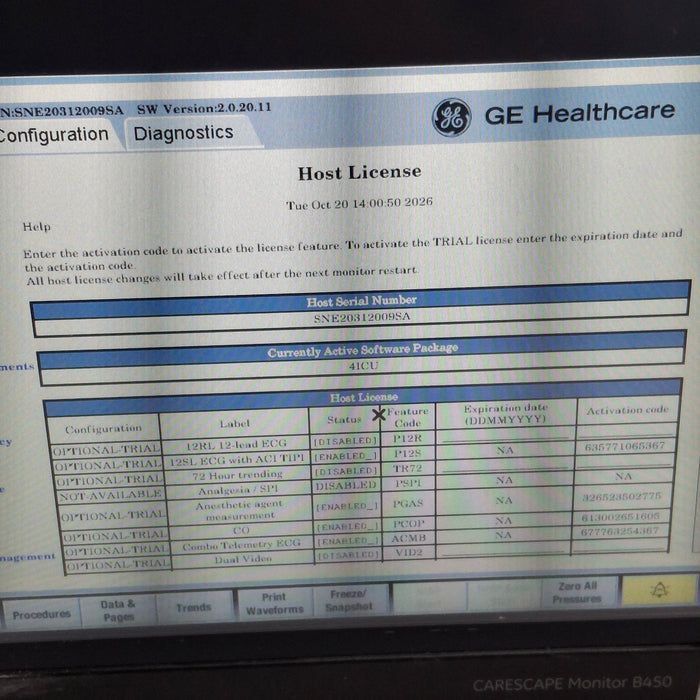The height and width of the screenshot is (700, 700).
Task: Select activation code 613002651605
Action: (x=621, y=517)
